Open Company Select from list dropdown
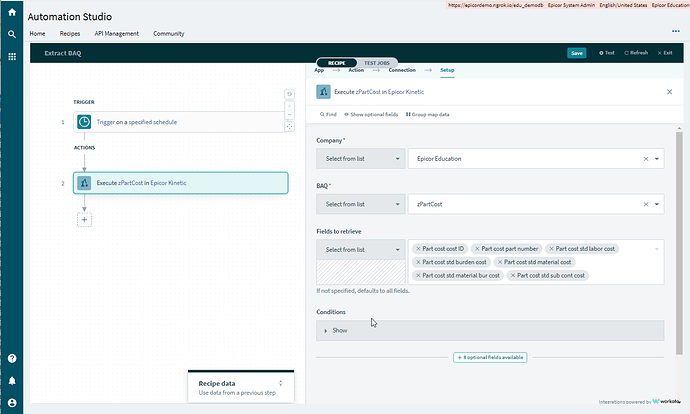The width and height of the screenshot is (690, 414). 360,159
